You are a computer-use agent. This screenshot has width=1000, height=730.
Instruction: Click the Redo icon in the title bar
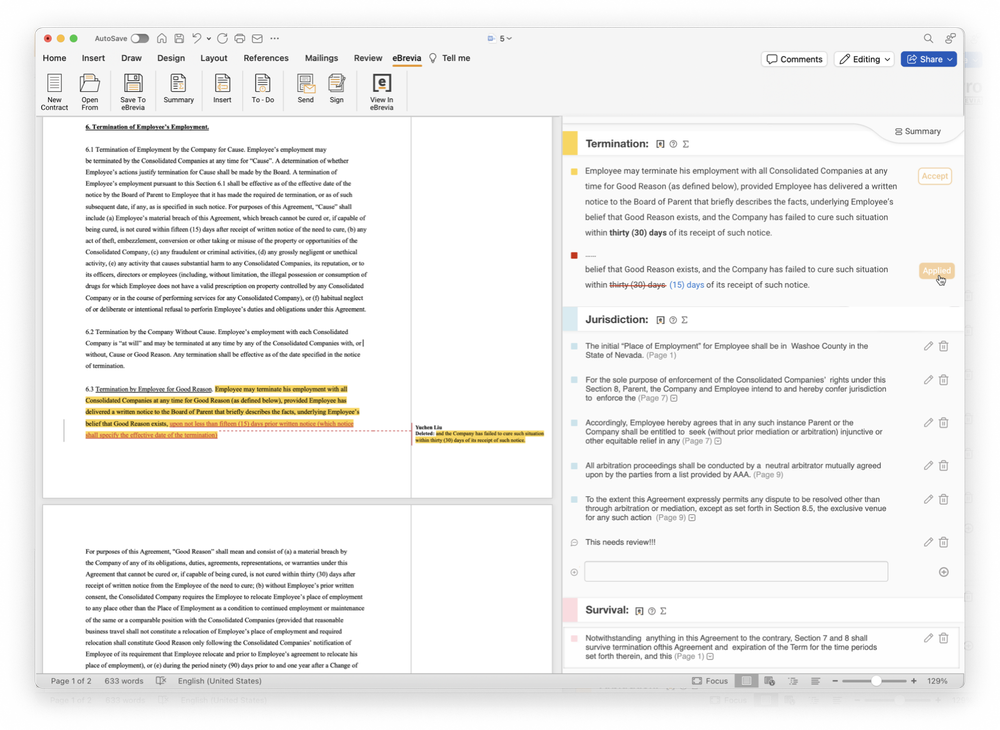pyautogui.click(x=222, y=38)
